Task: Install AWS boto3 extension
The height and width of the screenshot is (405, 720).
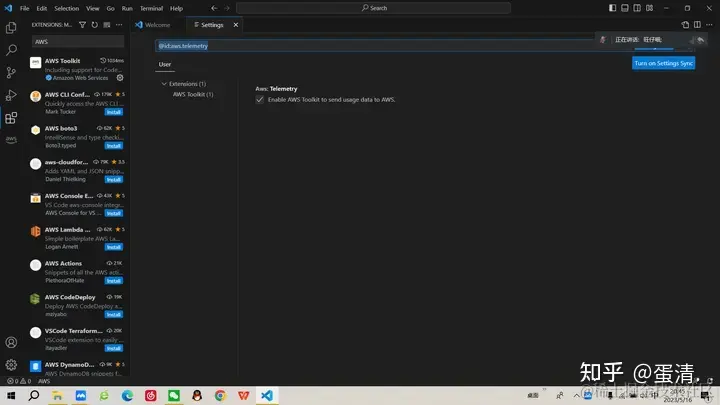Action: [113, 146]
